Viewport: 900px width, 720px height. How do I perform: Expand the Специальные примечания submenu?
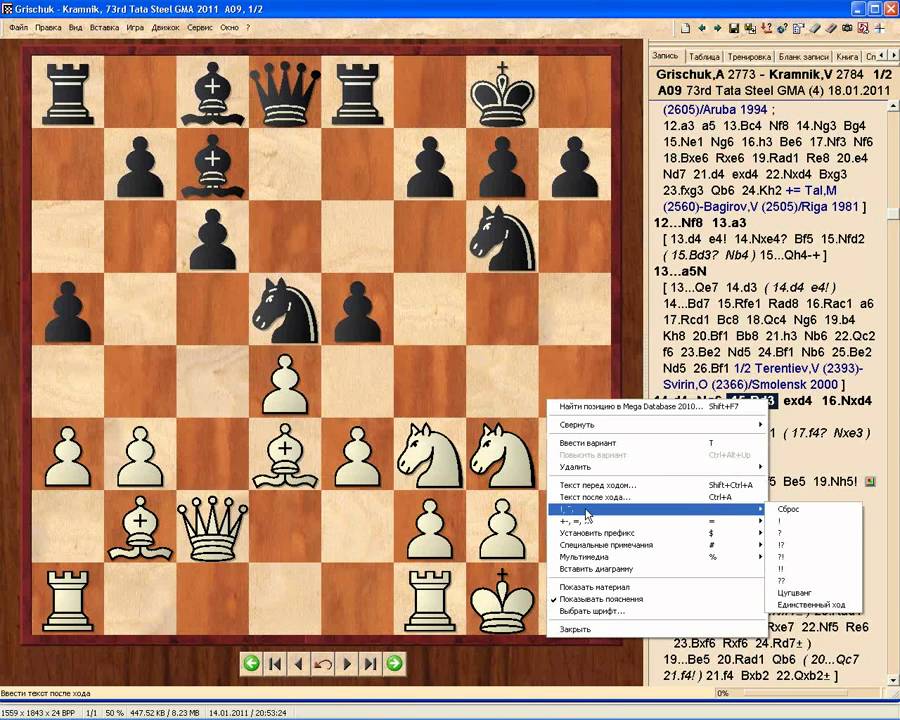coord(657,545)
